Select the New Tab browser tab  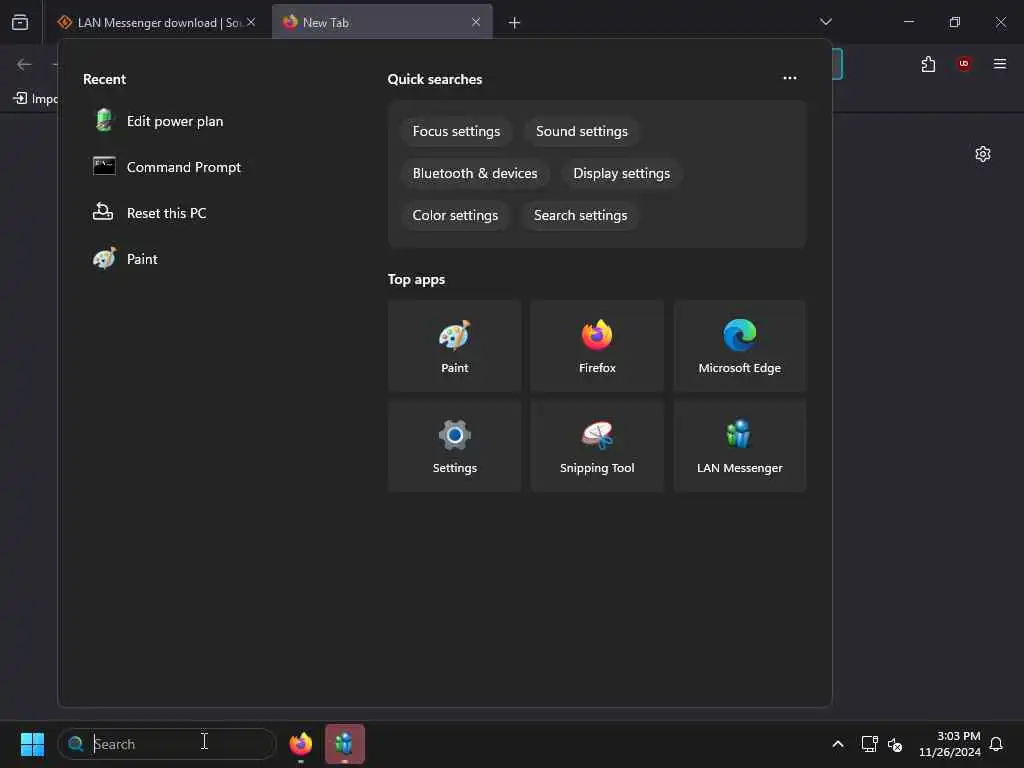click(382, 23)
